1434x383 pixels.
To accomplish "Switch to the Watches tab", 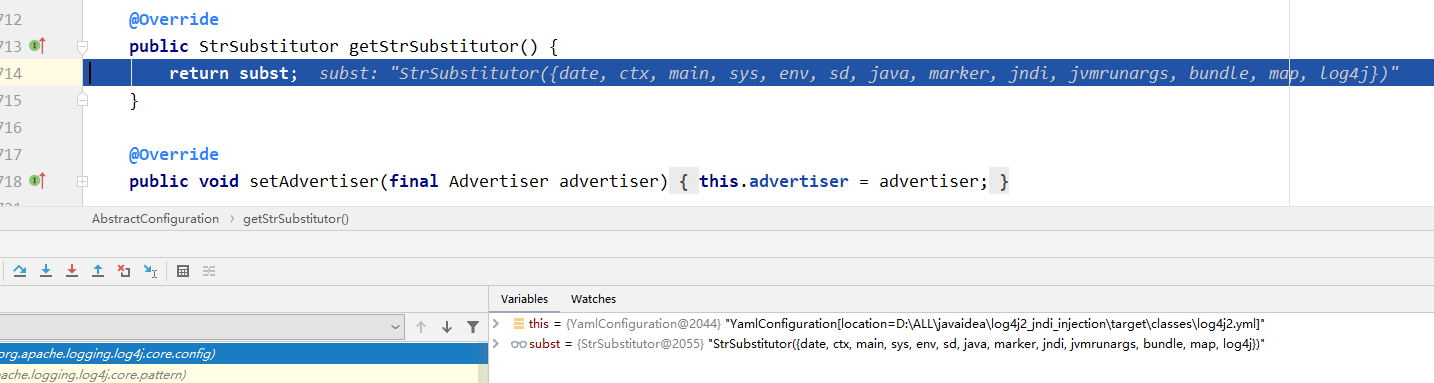I will (x=593, y=299).
